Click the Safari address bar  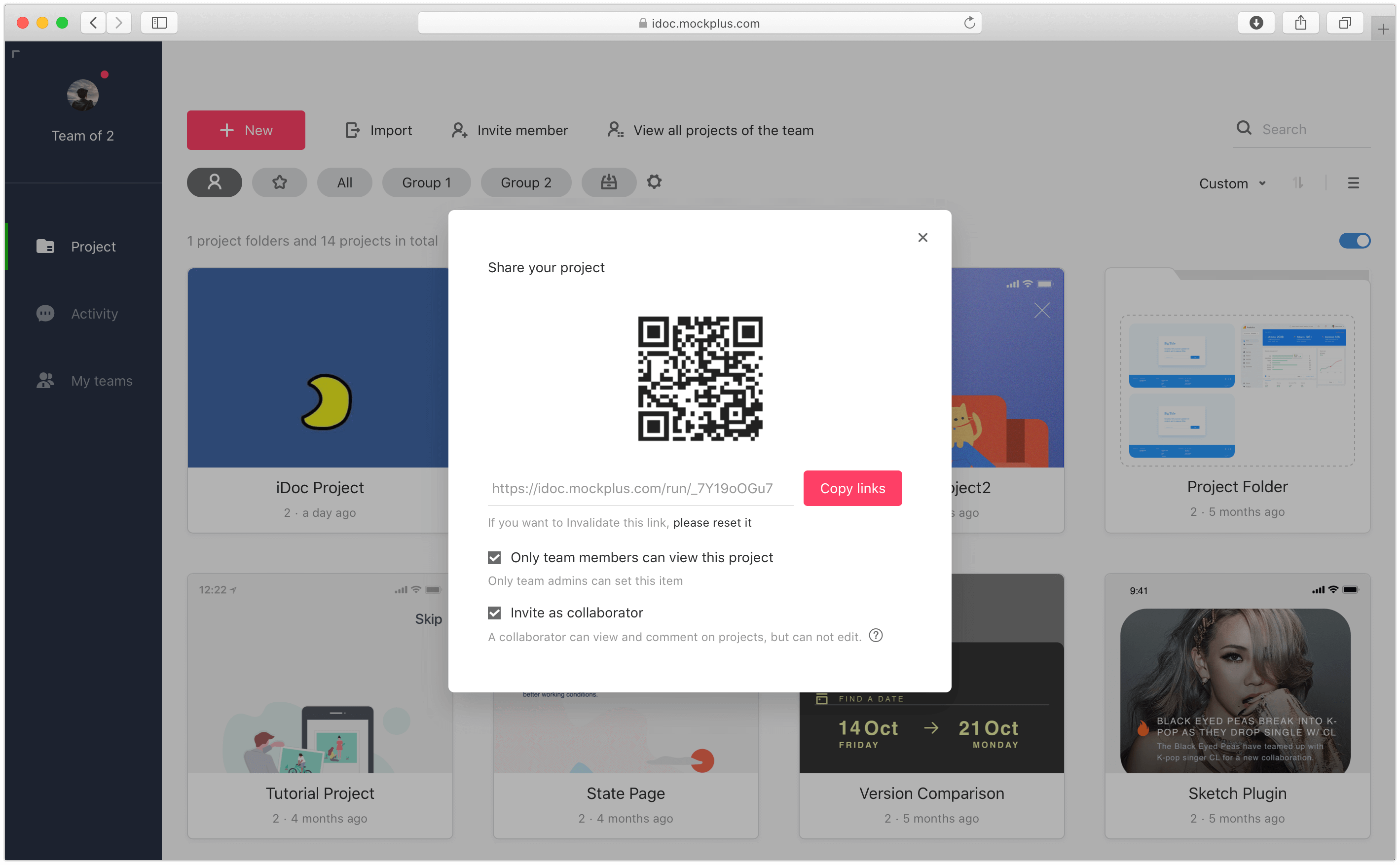(700, 22)
